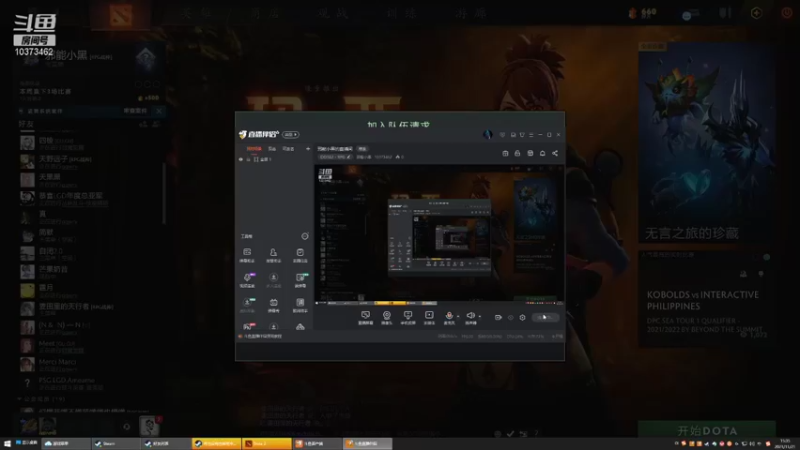The image size is (800, 450).
Task: Open toolbox tool with green badge, second row right
Action: tap(301, 280)
